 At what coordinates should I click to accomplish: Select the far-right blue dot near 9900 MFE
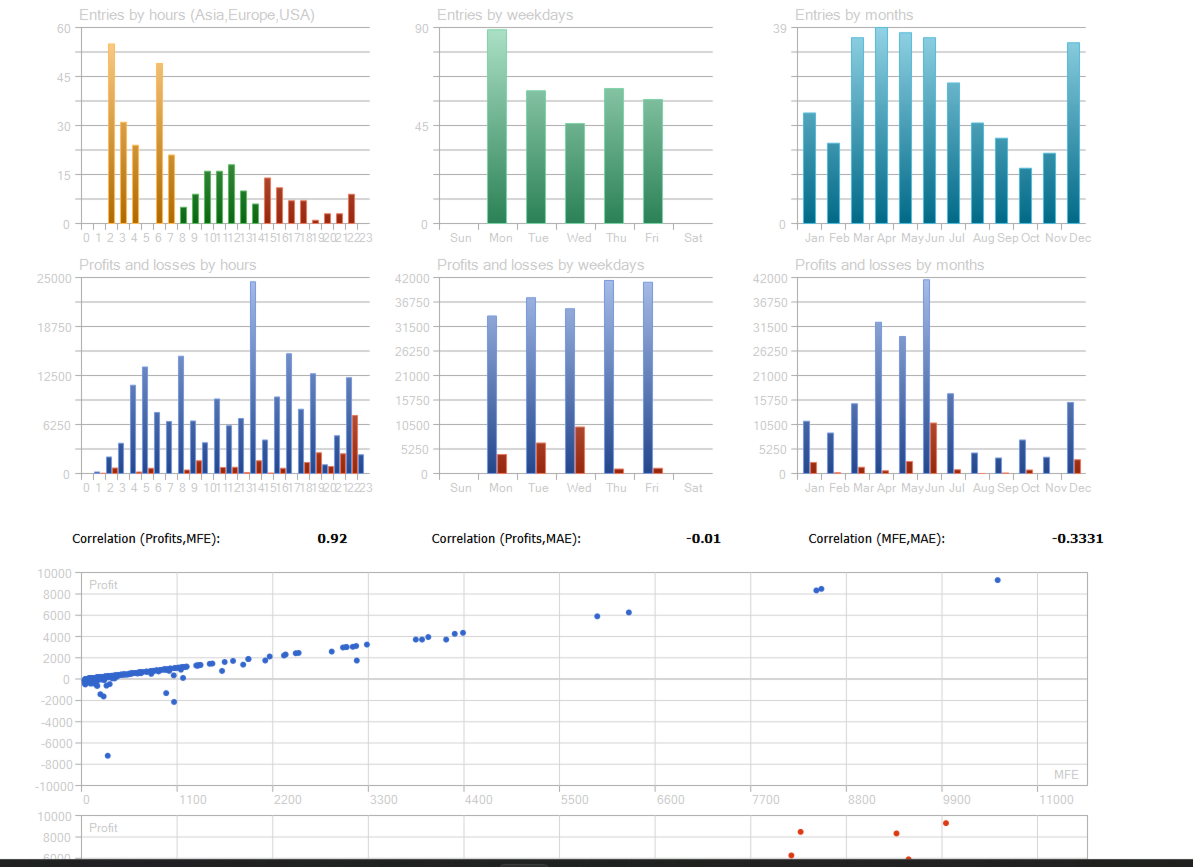[997, 580]
